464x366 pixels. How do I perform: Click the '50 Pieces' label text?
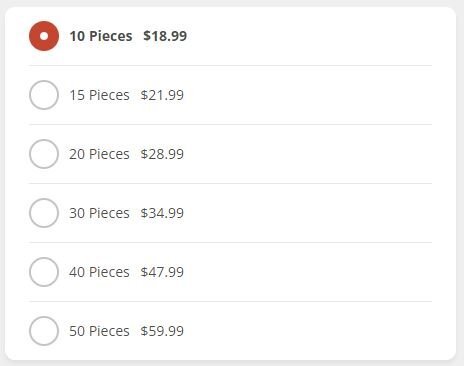coord(99,331)
